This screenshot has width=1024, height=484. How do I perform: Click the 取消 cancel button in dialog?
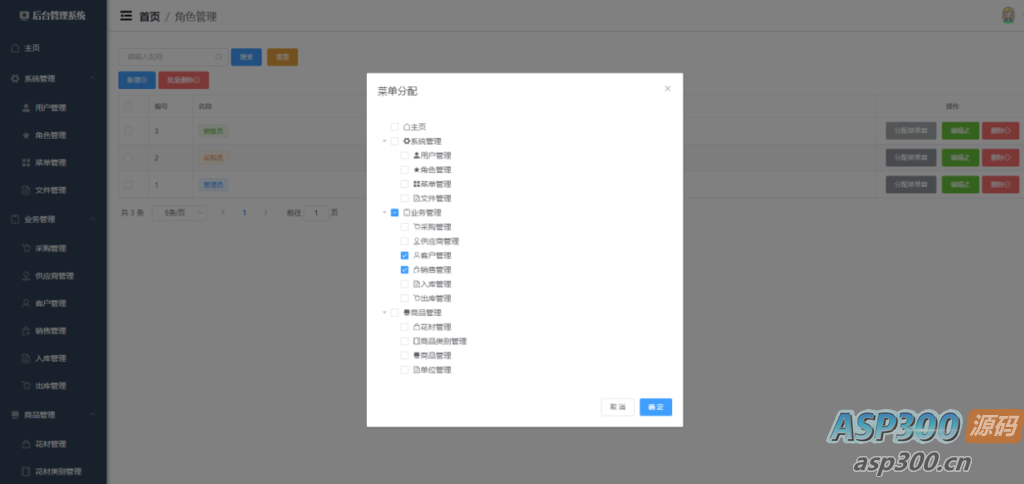coord(617,407)
